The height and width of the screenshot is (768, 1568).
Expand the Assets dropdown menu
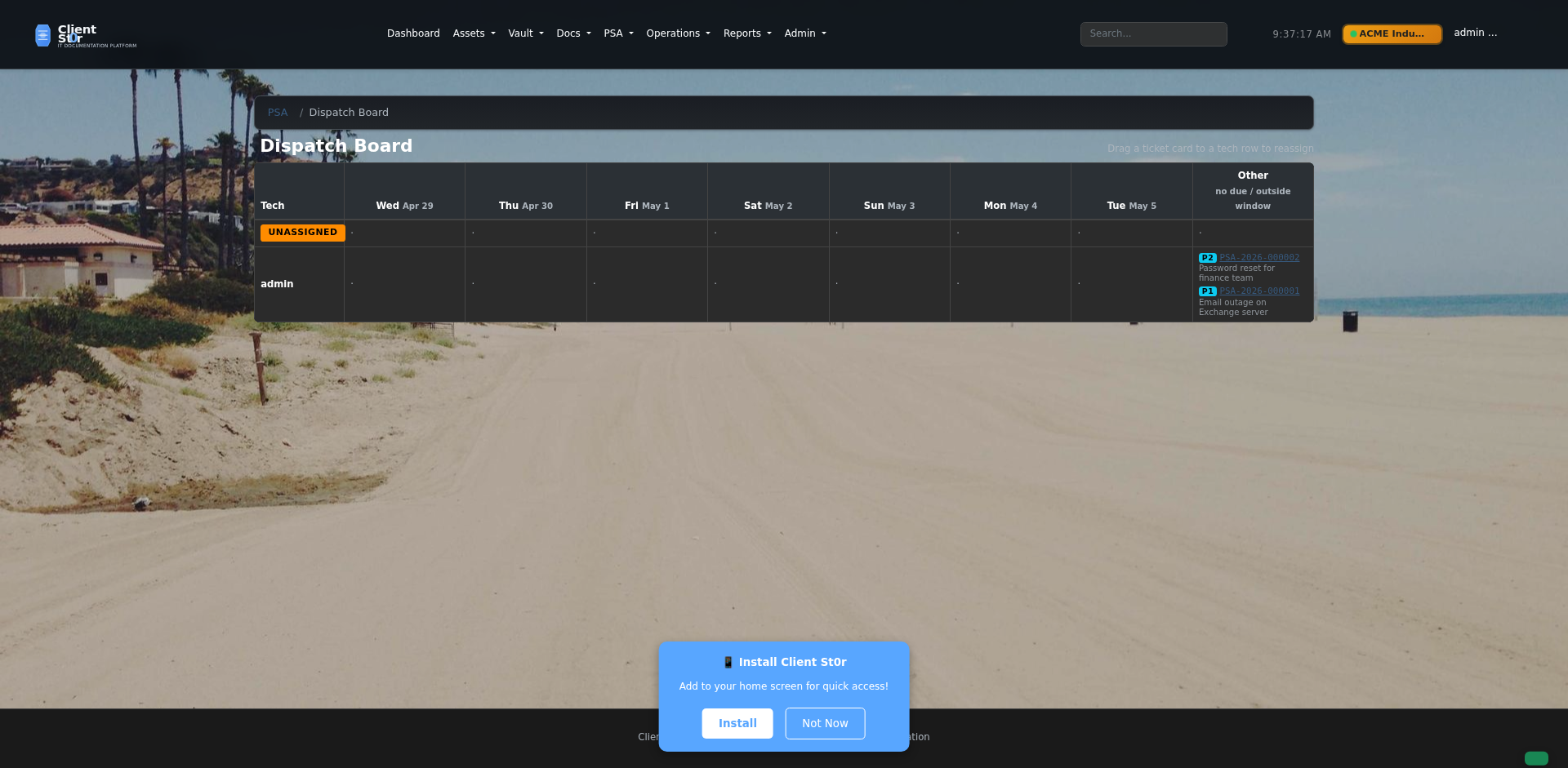(x=474, y=33)
